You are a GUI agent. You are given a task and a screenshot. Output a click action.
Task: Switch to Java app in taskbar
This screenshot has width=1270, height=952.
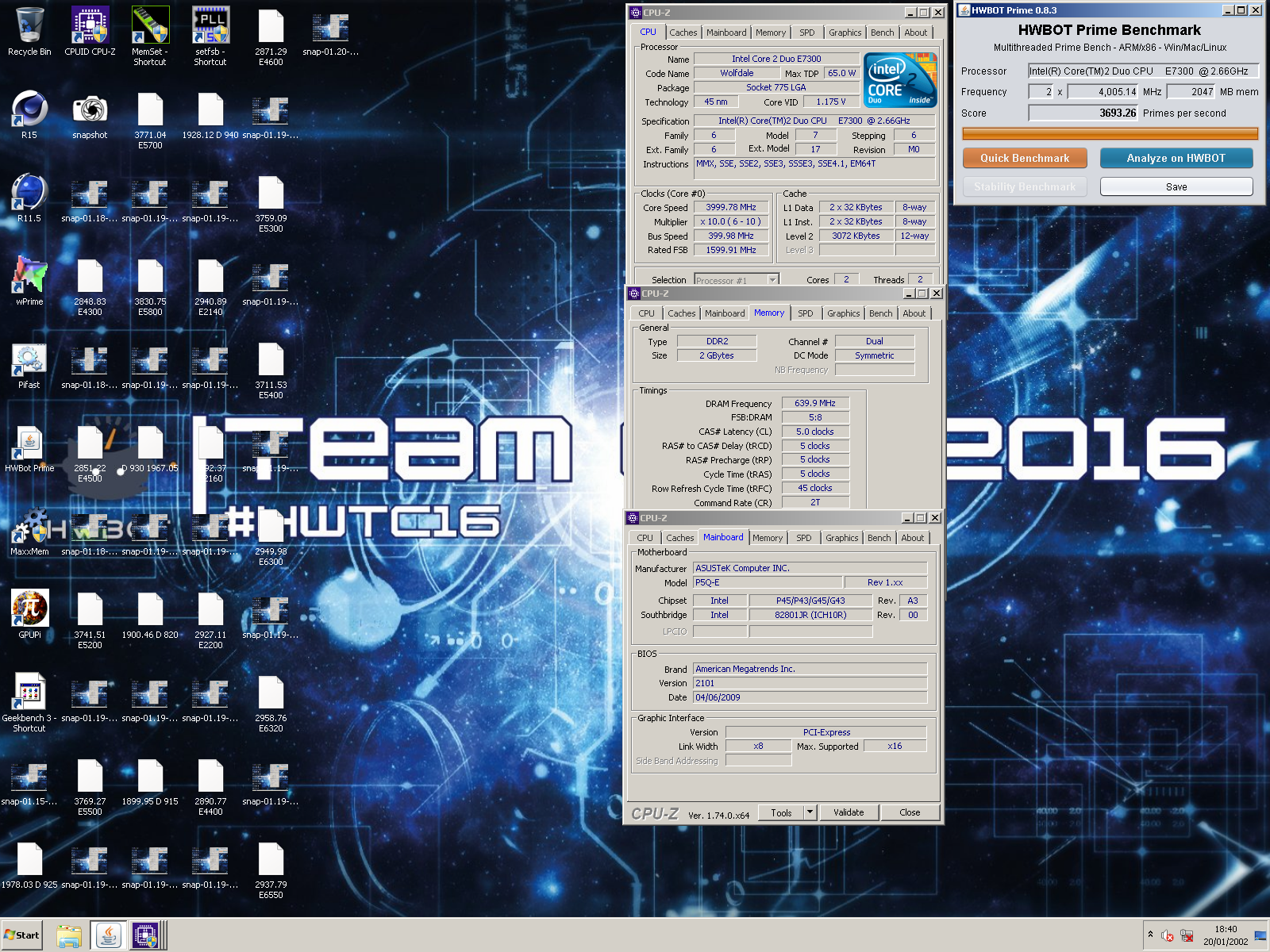109,935
